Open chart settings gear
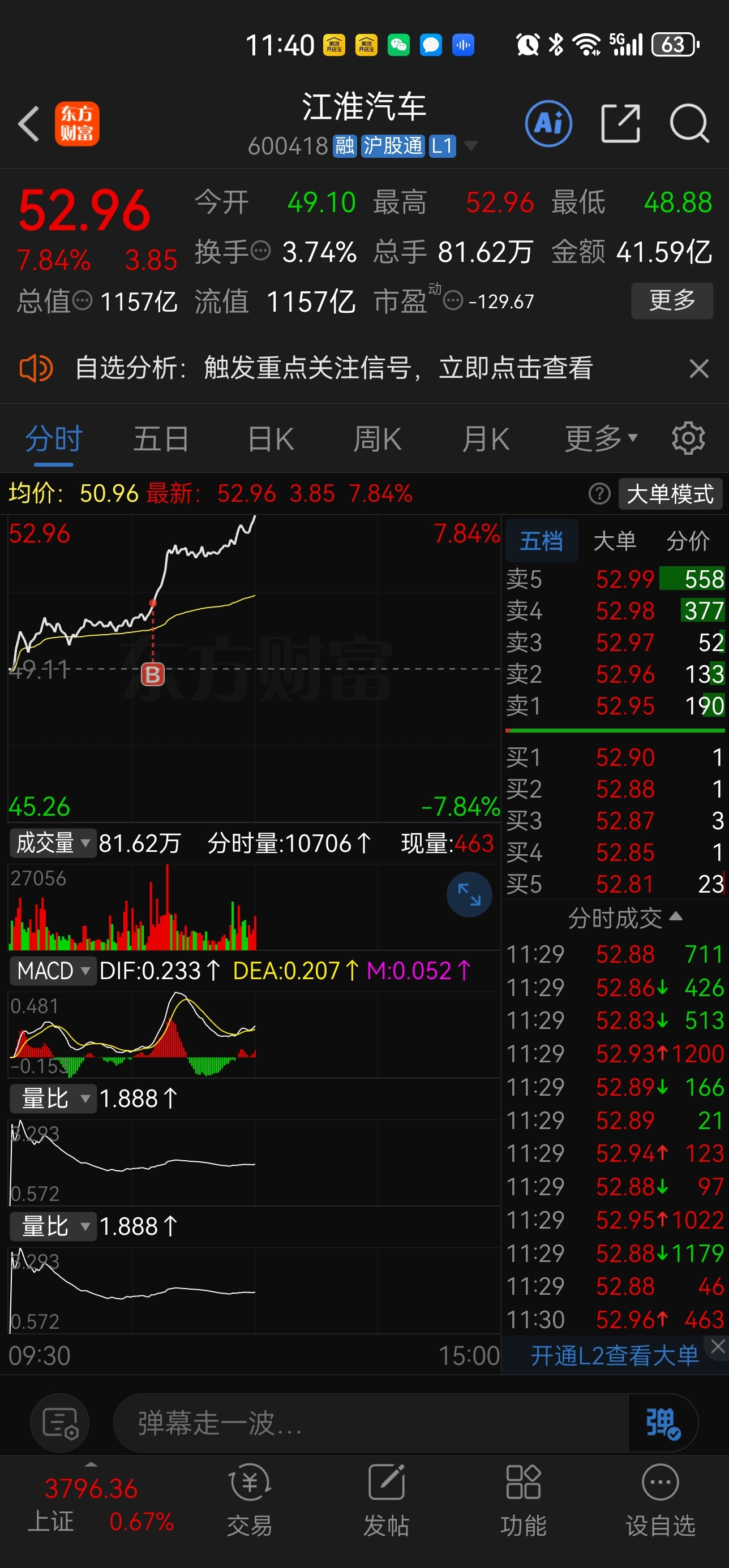 point(688,438)
